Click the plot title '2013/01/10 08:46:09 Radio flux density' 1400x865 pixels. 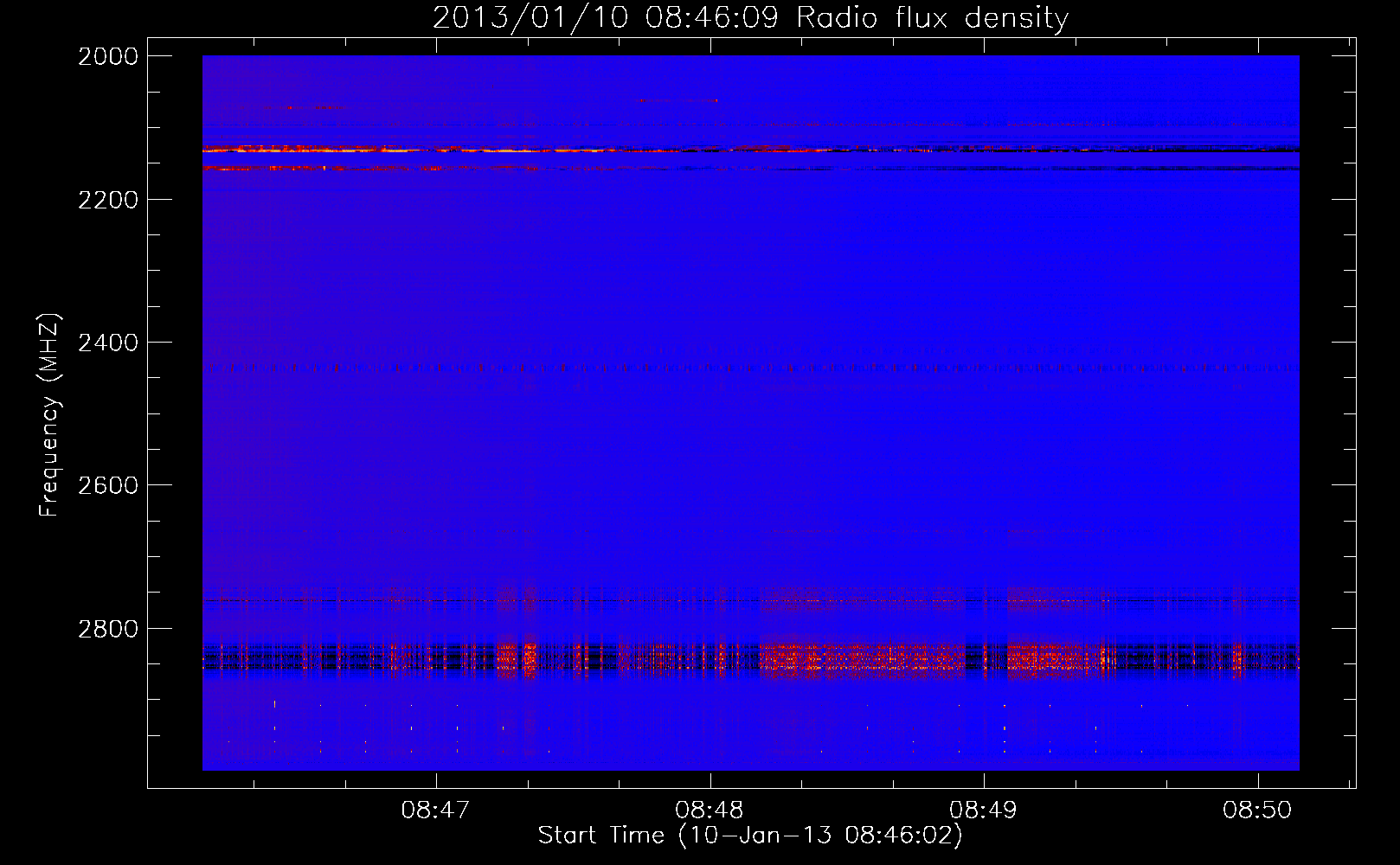tap(750, 18)
